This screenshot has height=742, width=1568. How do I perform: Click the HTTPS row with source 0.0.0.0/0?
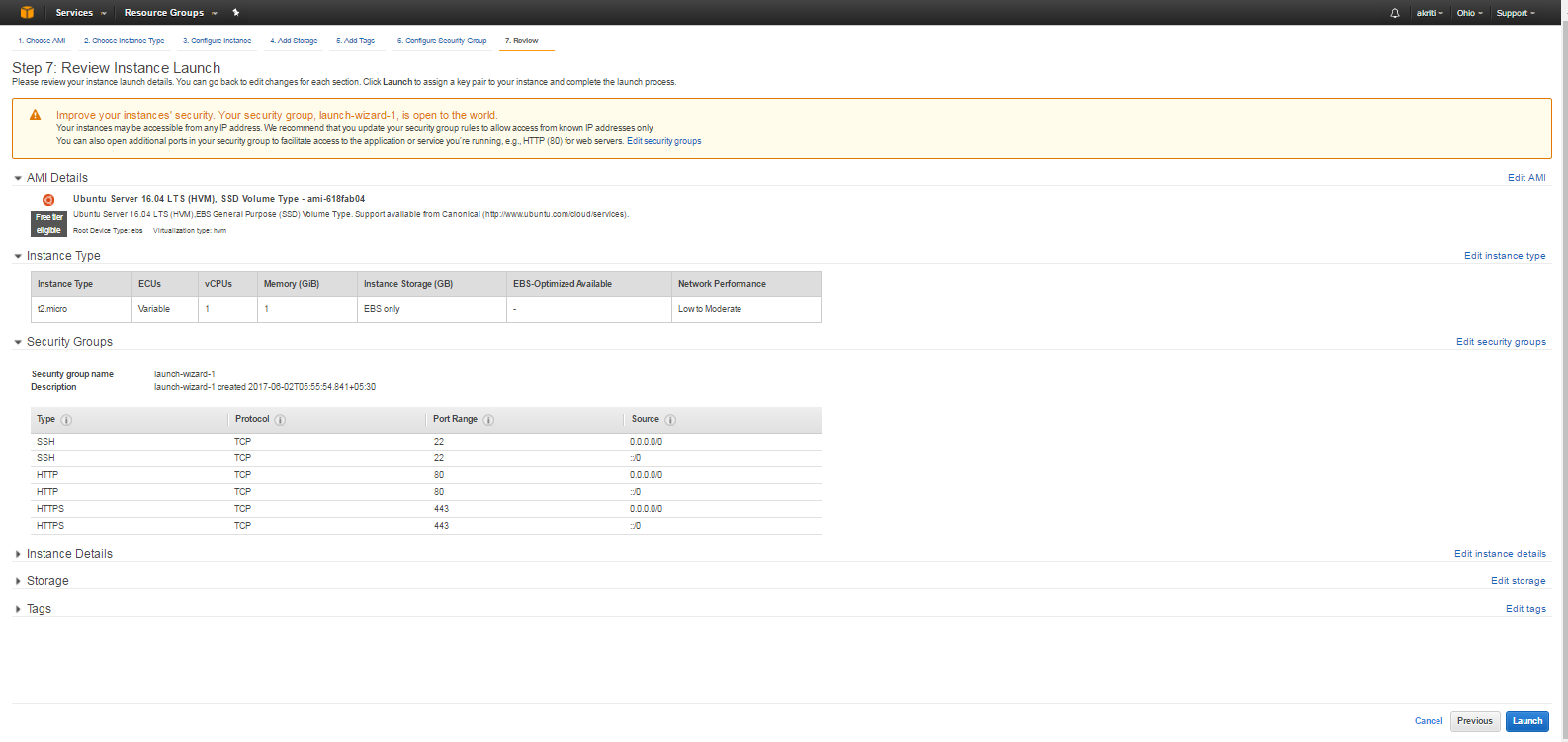[426, 509]
